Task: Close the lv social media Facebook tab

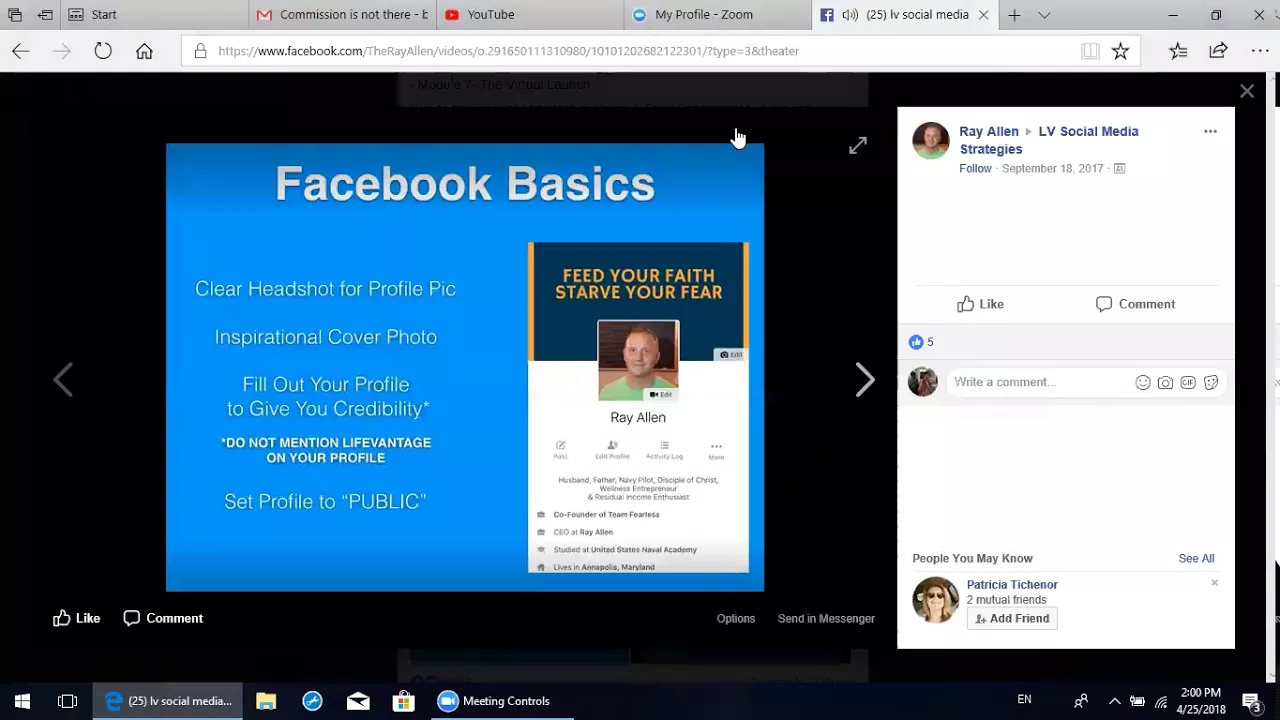Action: [x=983, y=15]
